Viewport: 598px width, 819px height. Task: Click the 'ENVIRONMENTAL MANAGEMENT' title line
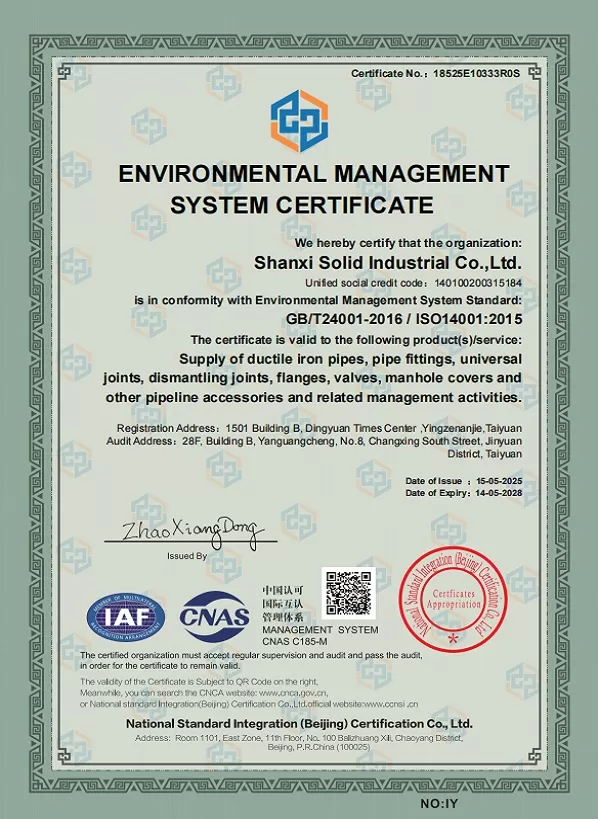tap(313, 173)
